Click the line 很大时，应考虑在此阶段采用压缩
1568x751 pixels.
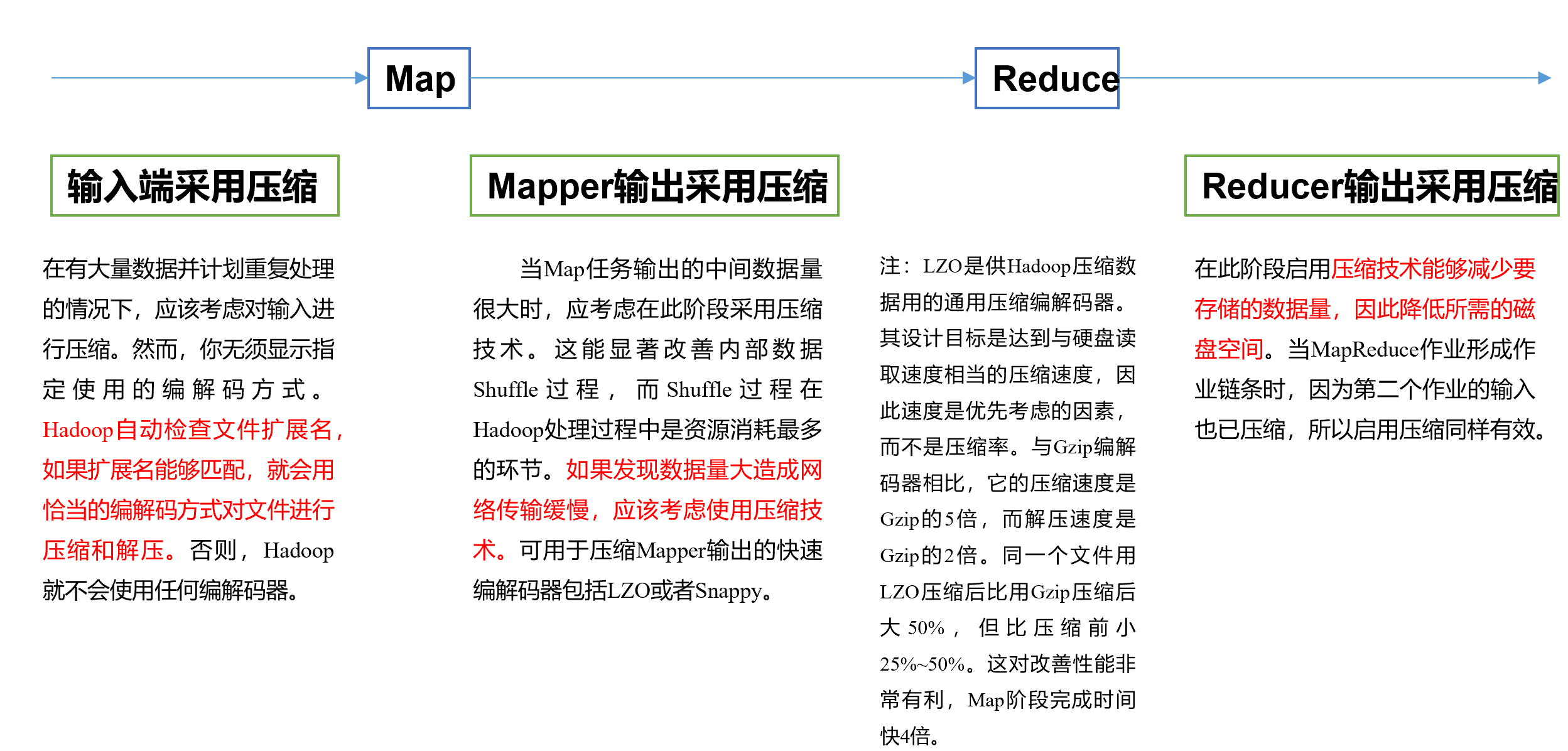point(648,309)
